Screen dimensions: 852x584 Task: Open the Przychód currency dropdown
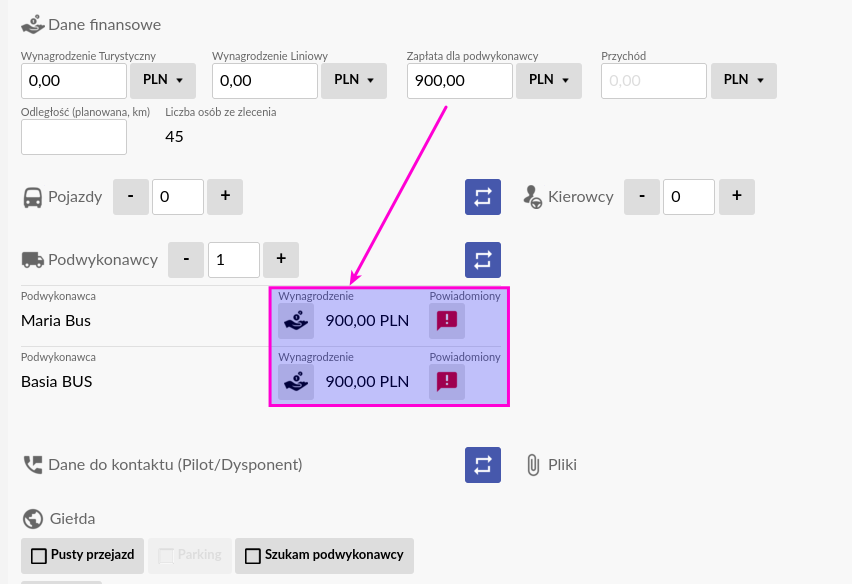point(744,80)
